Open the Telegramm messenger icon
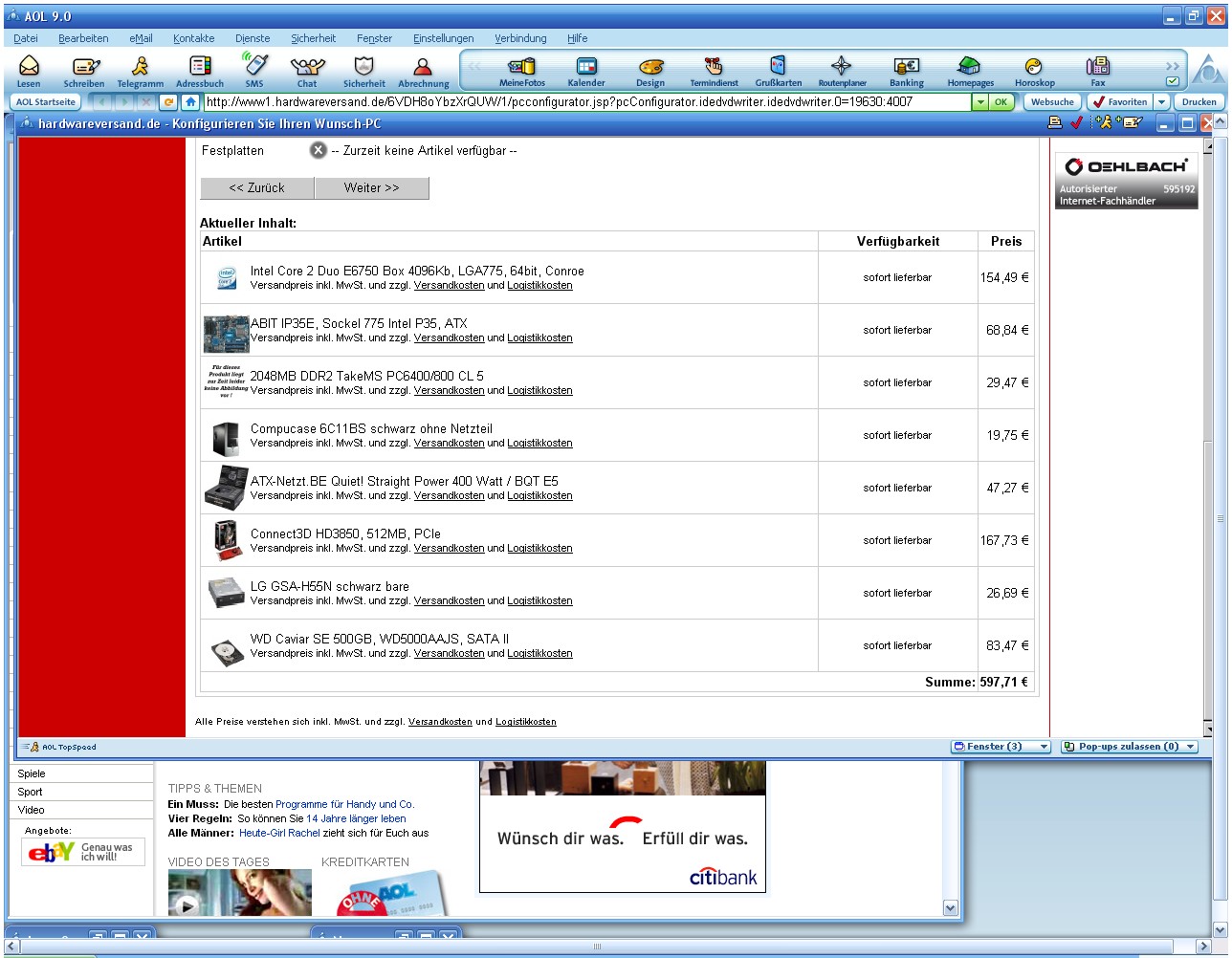 click(x=141, y=71)
